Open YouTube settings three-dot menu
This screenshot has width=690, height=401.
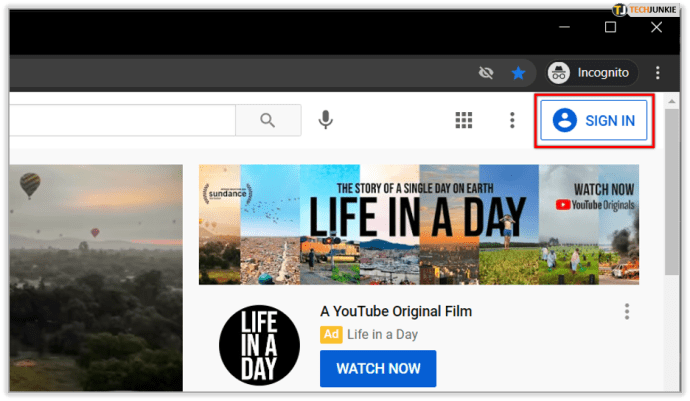(x=512, y=120)
